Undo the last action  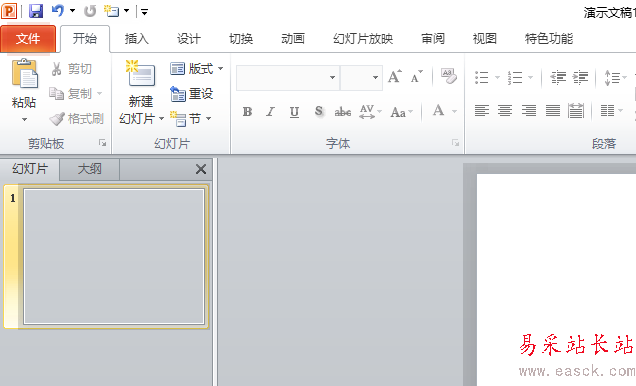pyautogui.click(x=57, y=11)
